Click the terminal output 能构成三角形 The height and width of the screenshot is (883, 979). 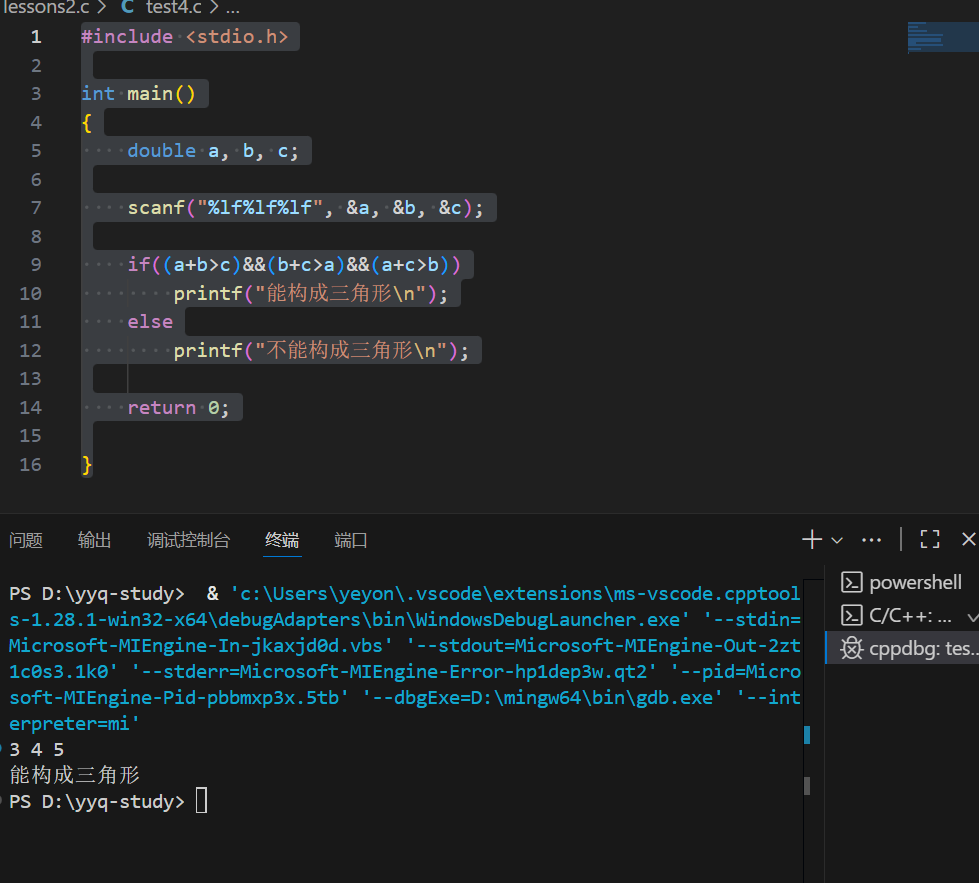(74, 776)
